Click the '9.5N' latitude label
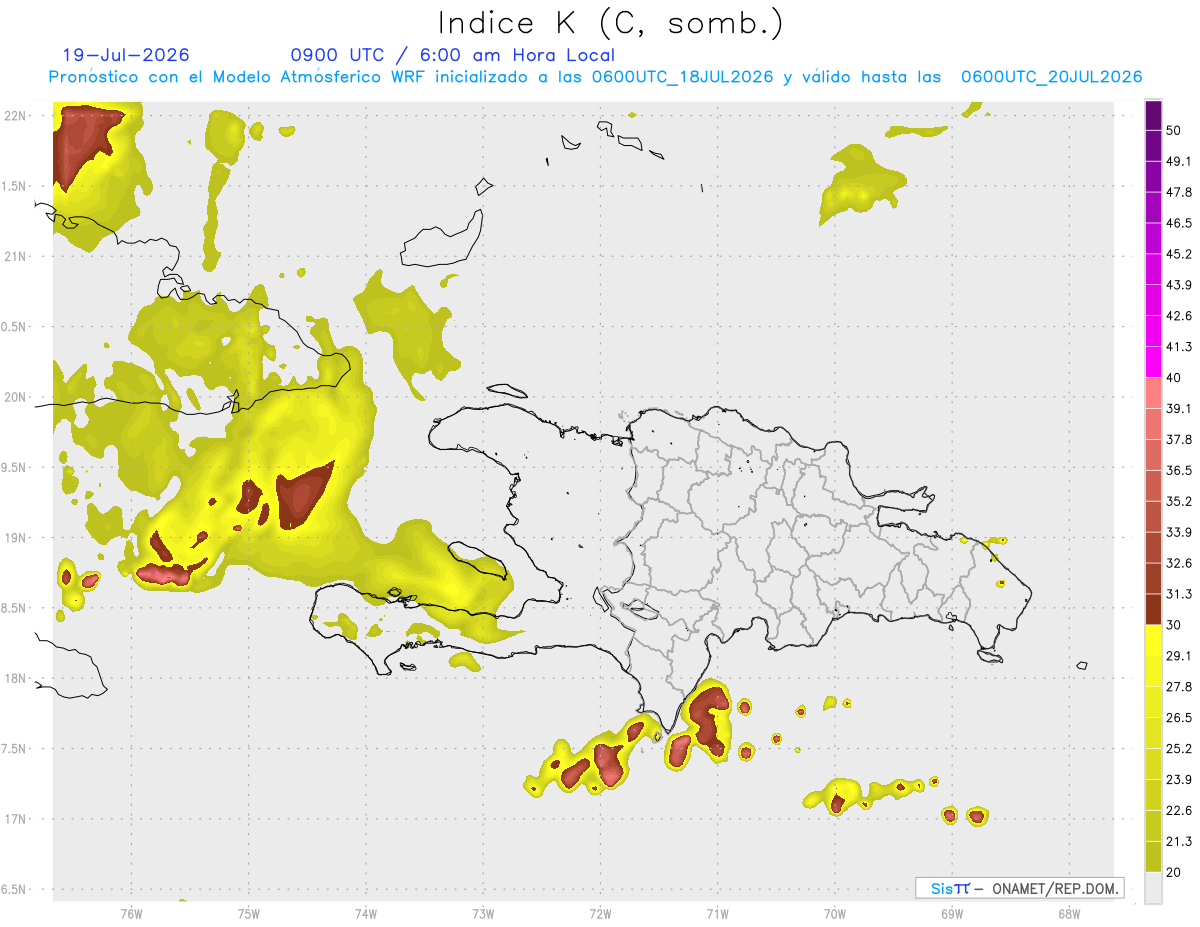The height and width of the screenshot is (927, 1200). point(15,467)
